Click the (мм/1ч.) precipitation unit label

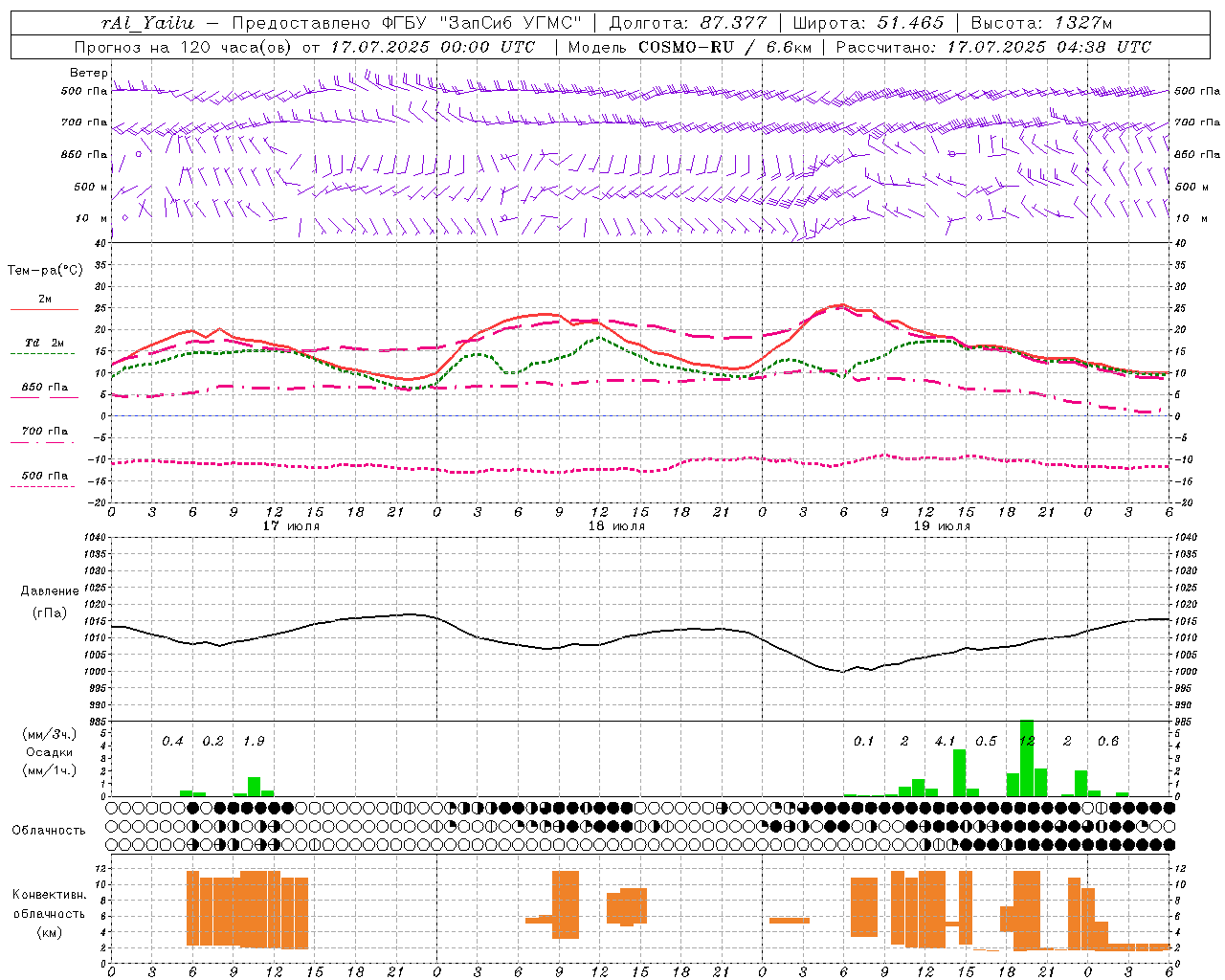pyautogui.click(x=49, y=770)
